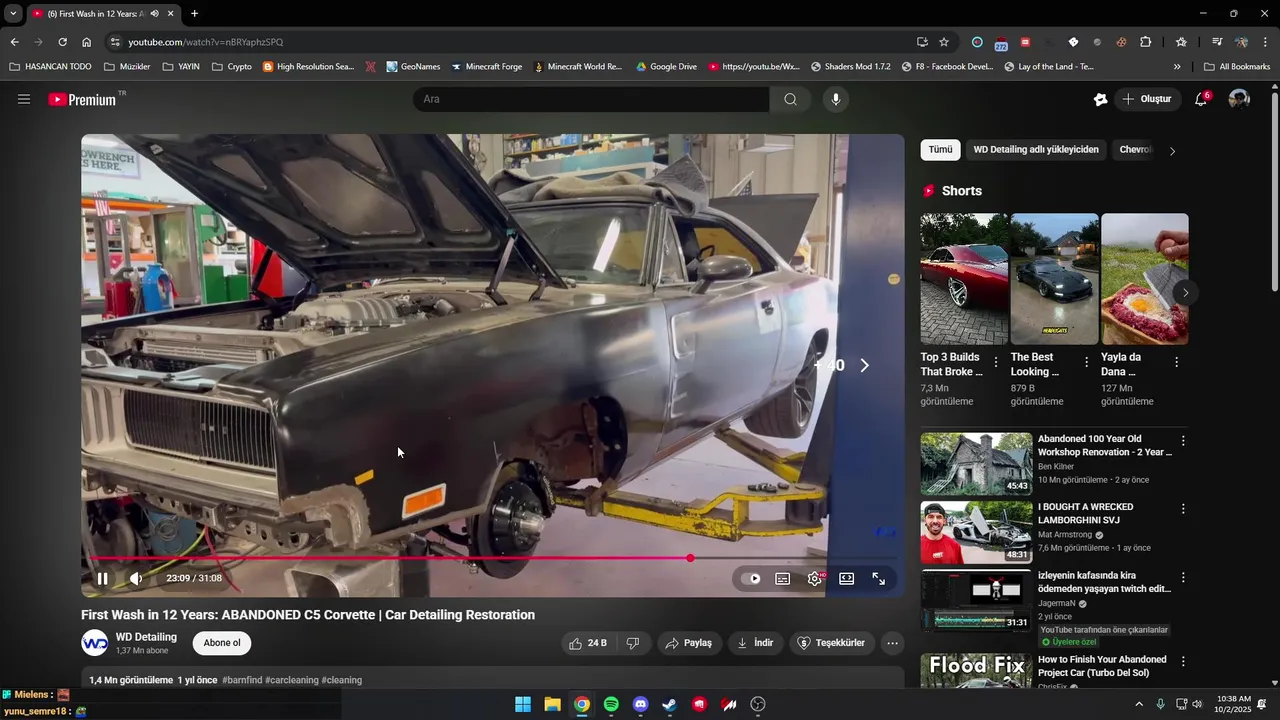1280x720 pixels.
Task: Open Spotify from the Windows taskbar
Action: tap(611, 704)
